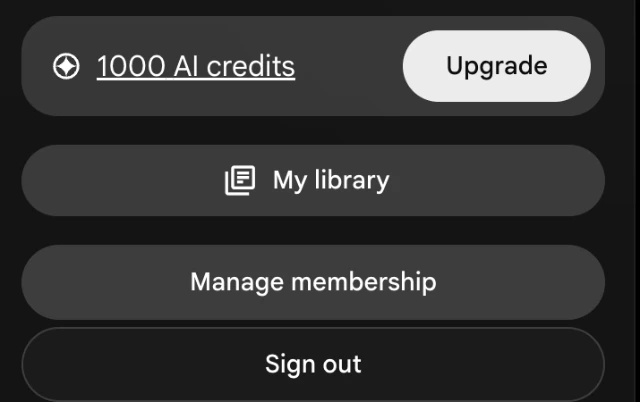Click the Manage membership pill
Screen dimensions: 640x402
click(x=313, y=282)
